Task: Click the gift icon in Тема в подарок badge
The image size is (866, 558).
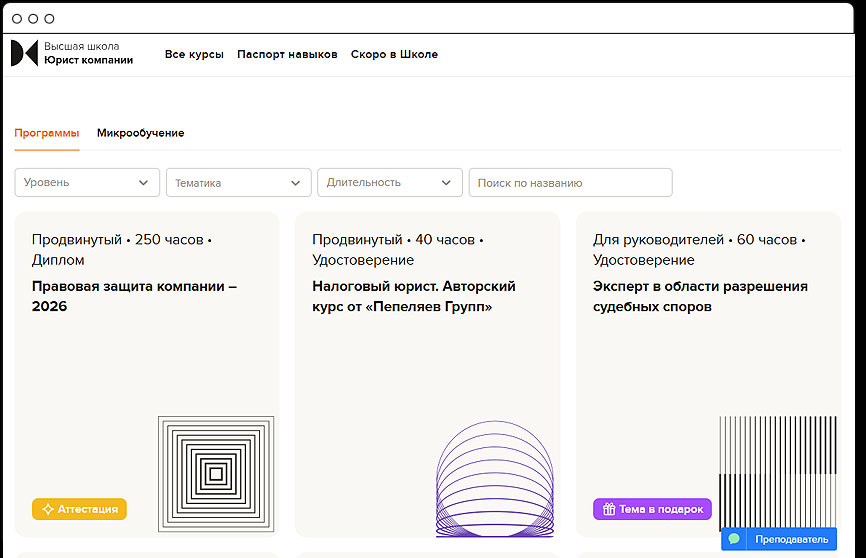Action: [x=609, y=509]
